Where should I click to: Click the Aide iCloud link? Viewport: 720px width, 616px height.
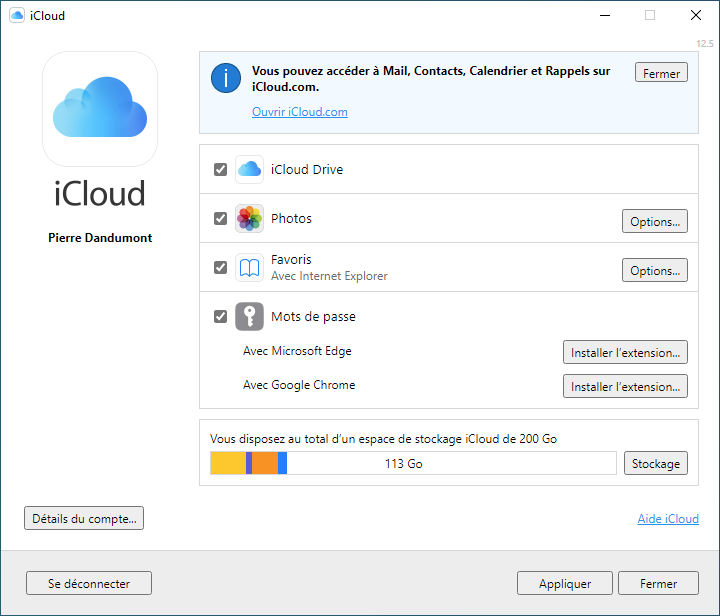point(668,519)
